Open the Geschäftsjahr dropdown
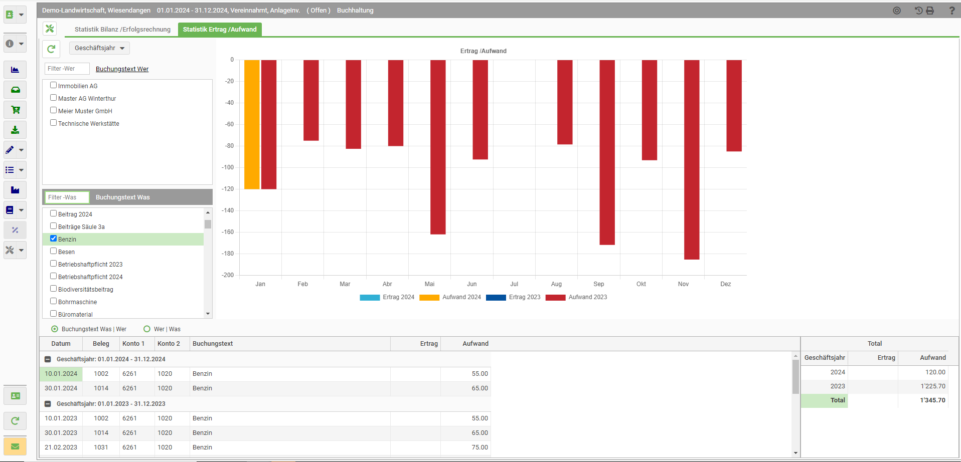Screen dimensions: 961x462 coord(99,48)
